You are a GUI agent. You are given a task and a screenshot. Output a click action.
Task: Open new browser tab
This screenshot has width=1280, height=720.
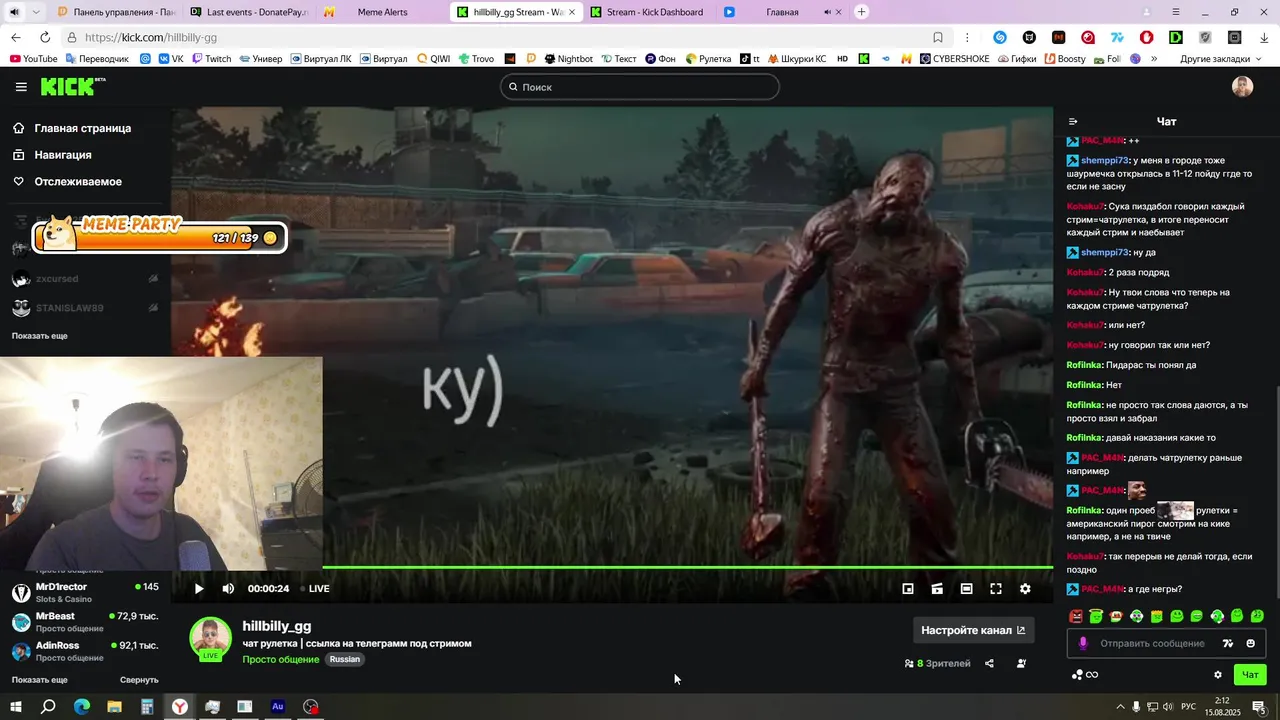861,12
